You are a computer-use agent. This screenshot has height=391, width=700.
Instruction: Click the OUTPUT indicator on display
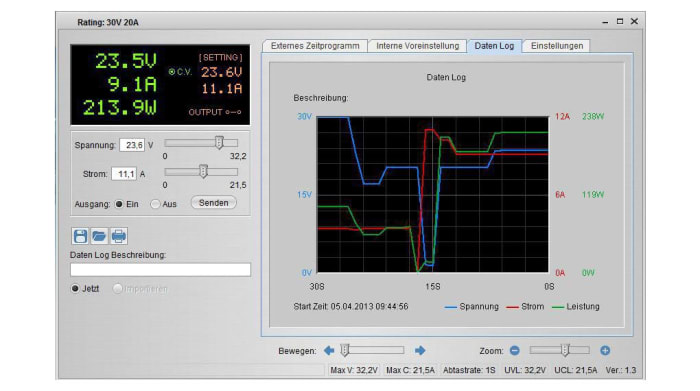coord(215,112)
